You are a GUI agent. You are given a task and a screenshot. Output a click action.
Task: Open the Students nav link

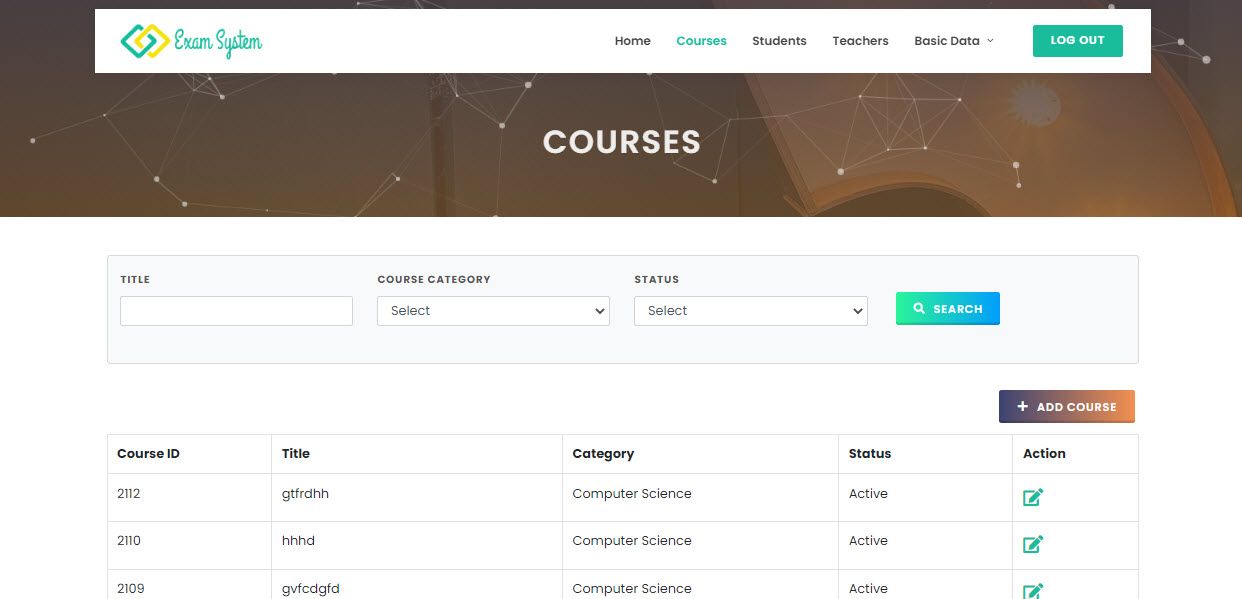[x=779, y=41]
